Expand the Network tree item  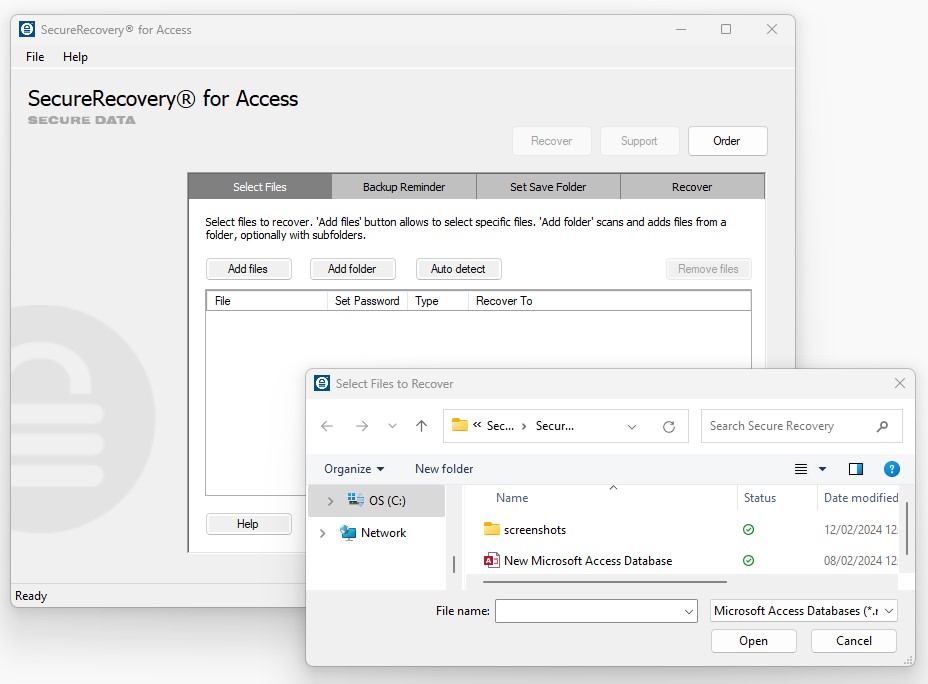coord(322,532)
